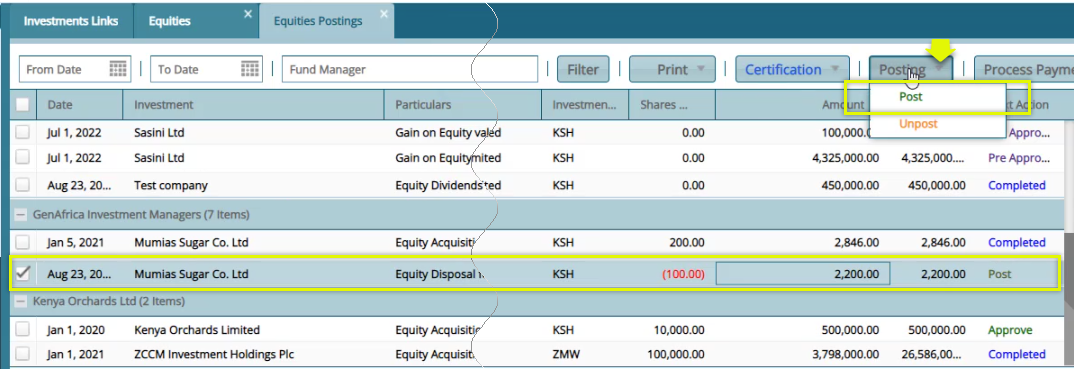Click the ZMW currency cell
The width and height of the screenshot is (1074, 369).
[x=566, y=354]
